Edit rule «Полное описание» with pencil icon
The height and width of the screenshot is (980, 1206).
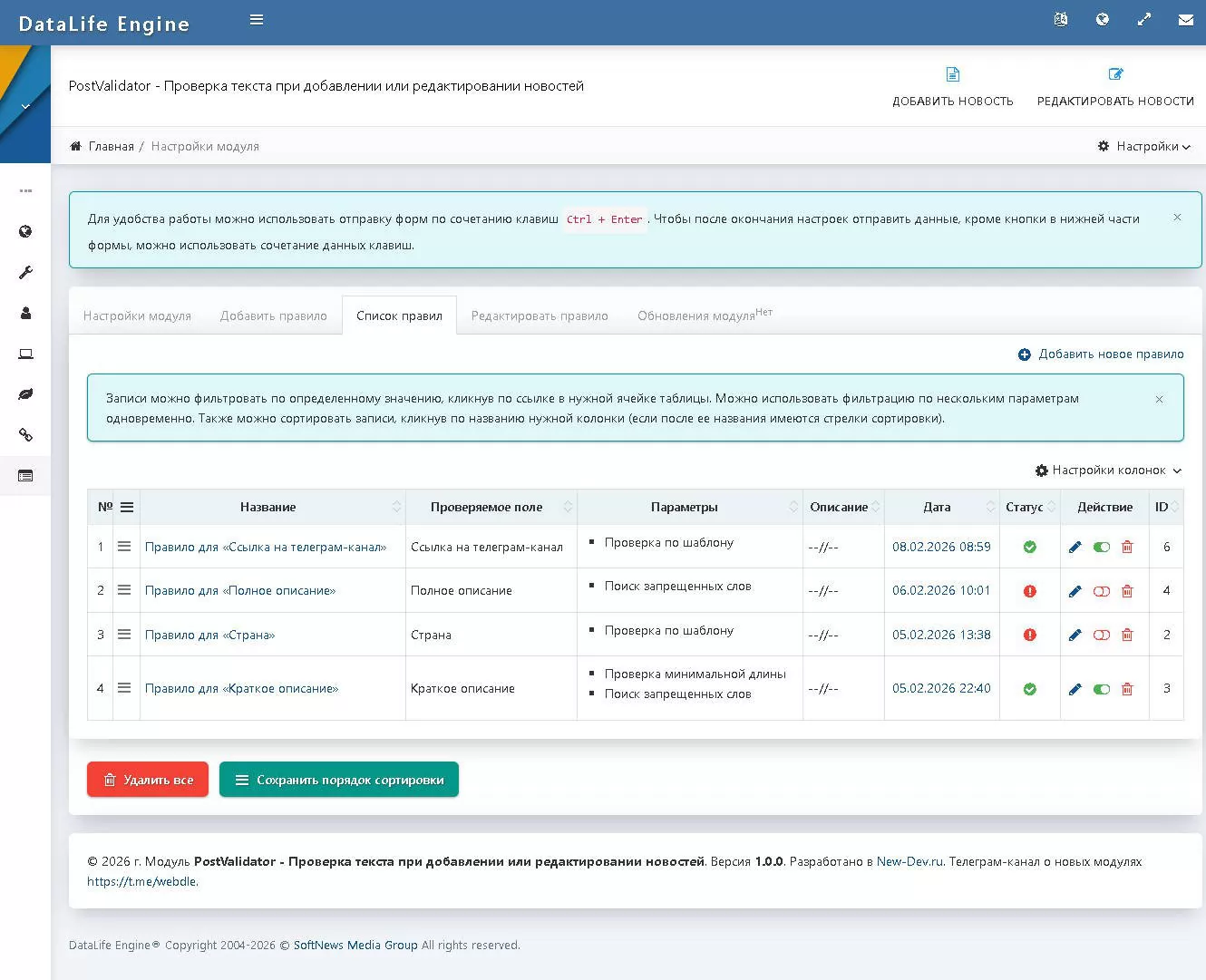coord(1075,591)
